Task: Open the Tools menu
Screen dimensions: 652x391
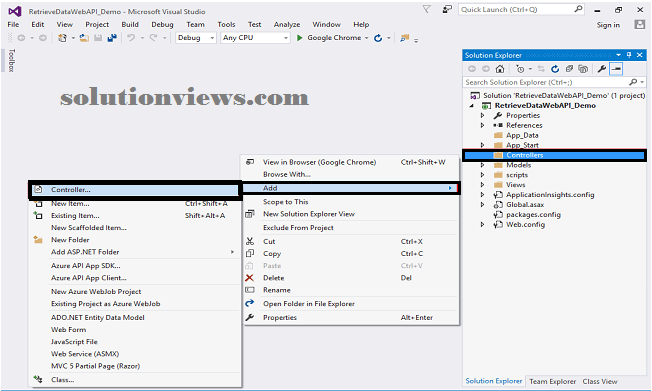Action: click(226, 25)
